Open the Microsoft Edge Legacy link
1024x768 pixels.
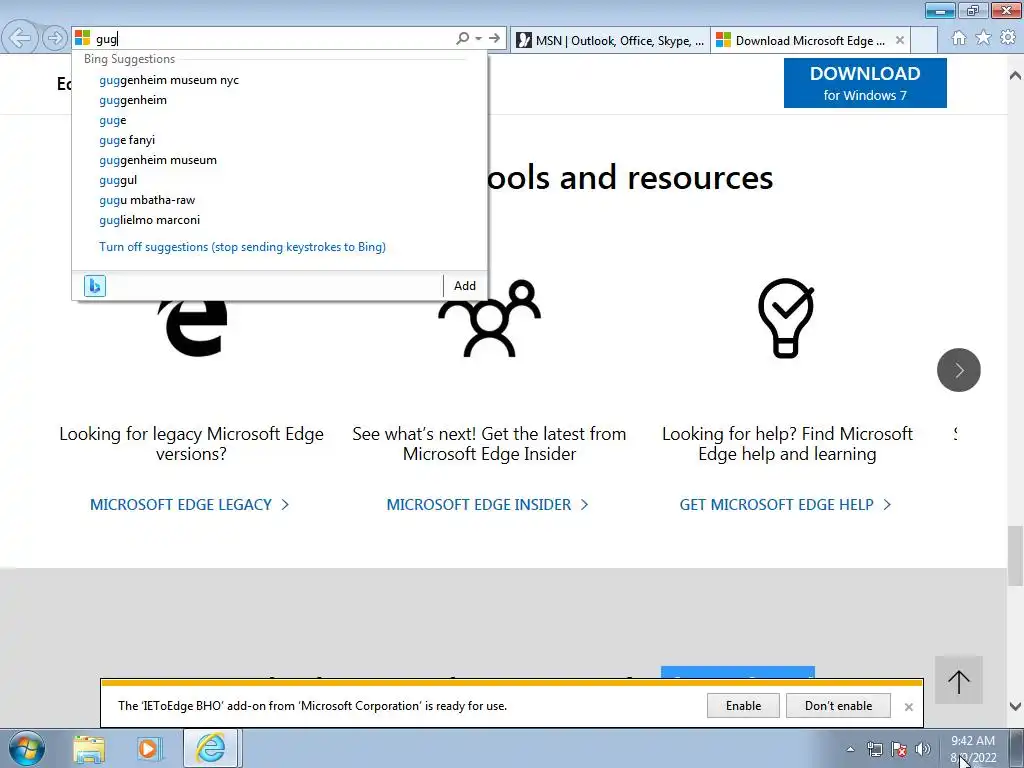pyautogui.click(x=189, y=505)
